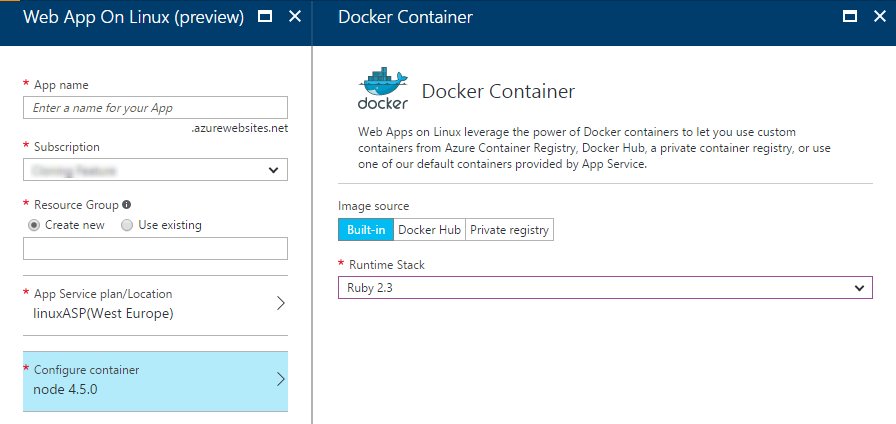The image size is (896, 424).
Task: Close the Docker Container blade
Action: (879, 17)
